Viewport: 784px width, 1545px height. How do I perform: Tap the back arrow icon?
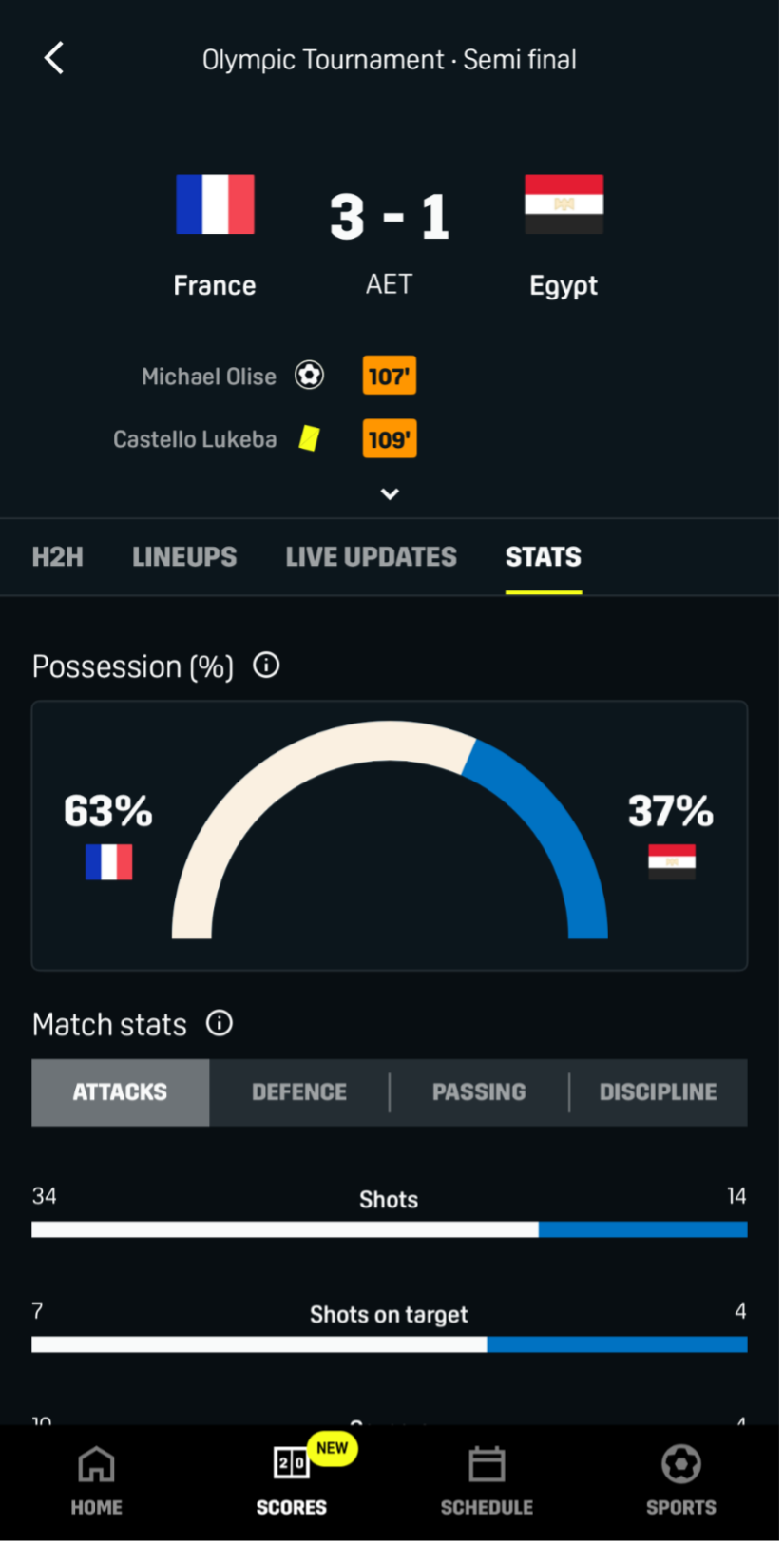[54, 58]
